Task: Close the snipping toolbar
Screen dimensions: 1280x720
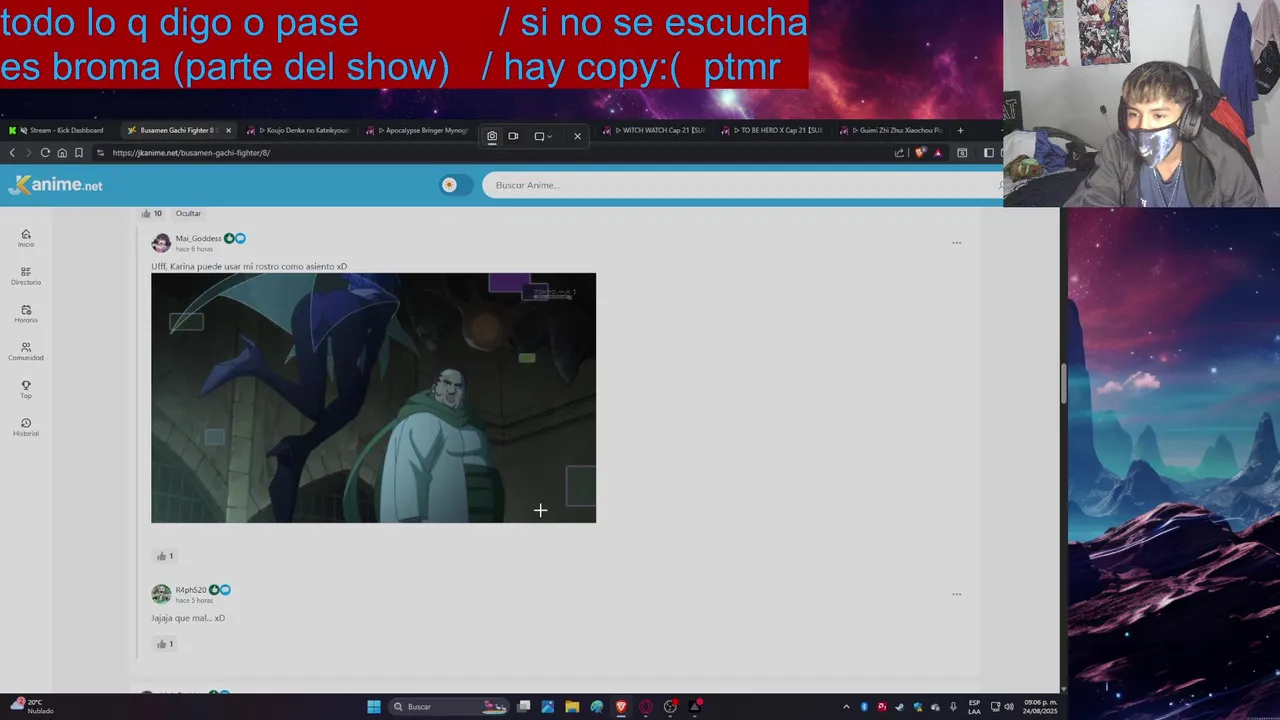Action: click(x=577, y=136)
